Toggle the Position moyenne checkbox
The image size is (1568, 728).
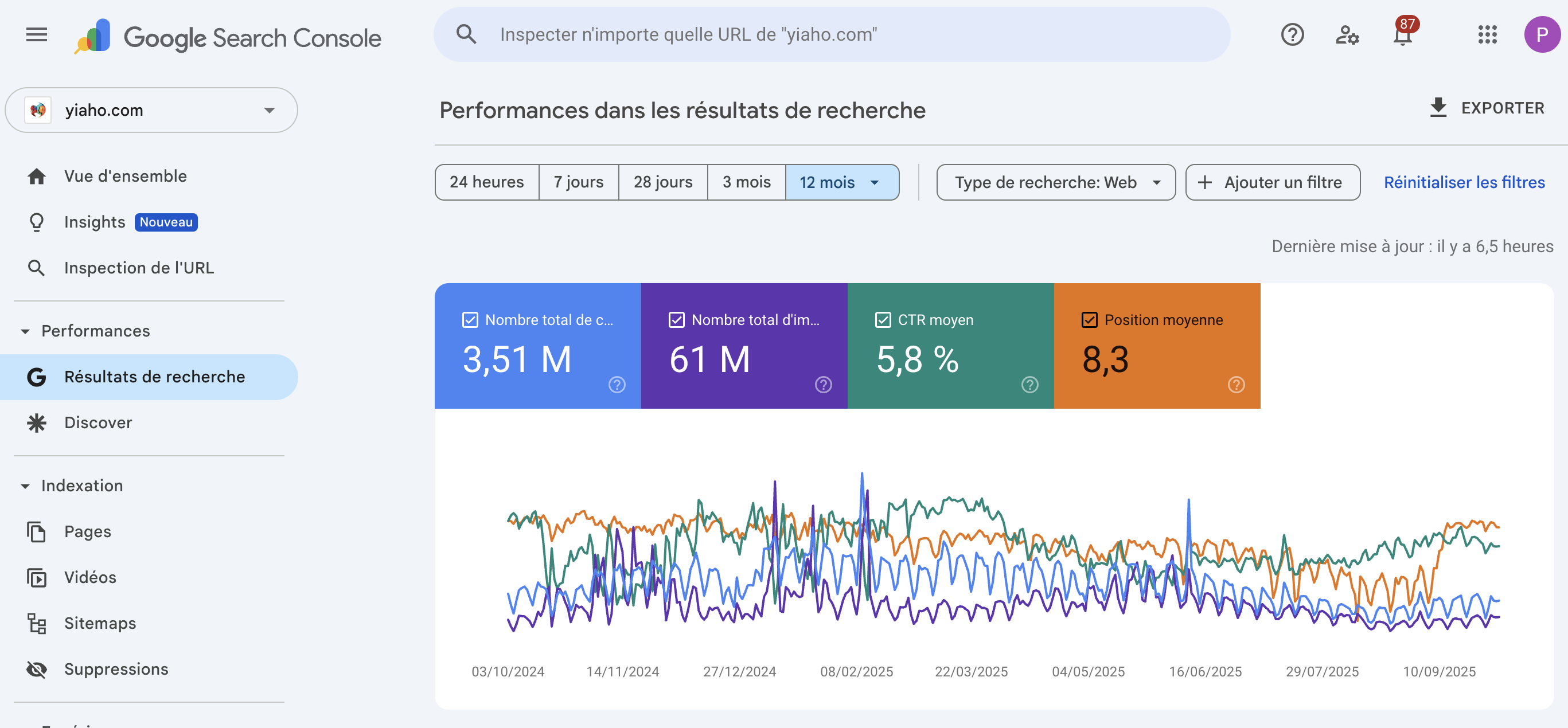[x=1089, y=320]
